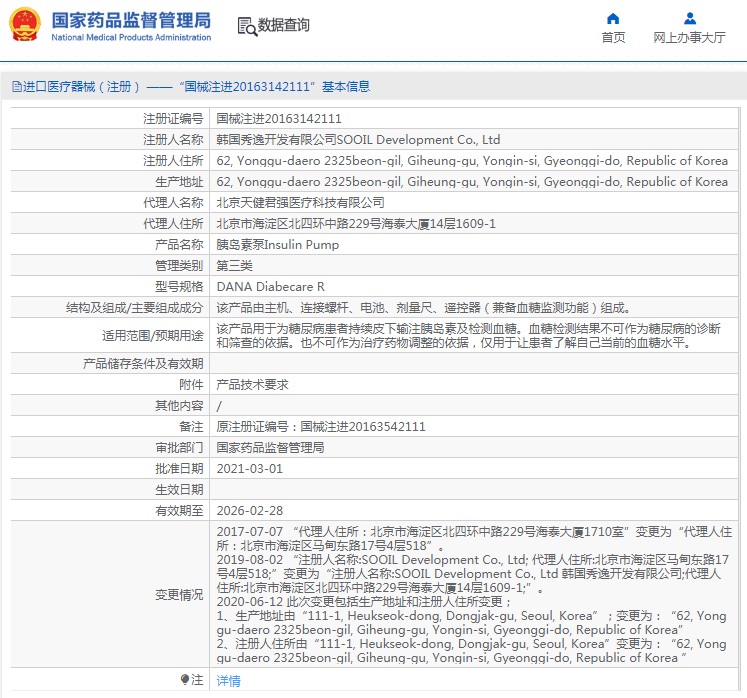Screen dimensions: 747x698
Task: Click the bullet icon beside 注
Action: click(185, 680)
